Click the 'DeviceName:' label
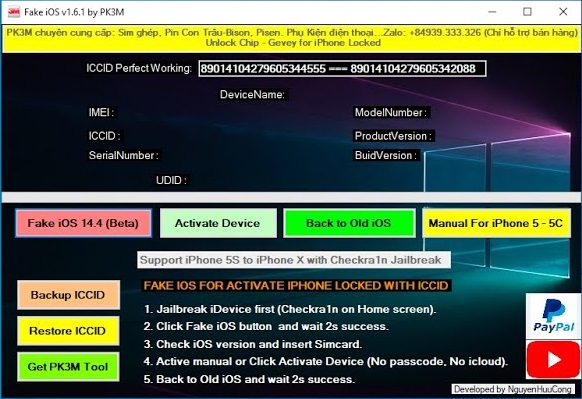 252,95
